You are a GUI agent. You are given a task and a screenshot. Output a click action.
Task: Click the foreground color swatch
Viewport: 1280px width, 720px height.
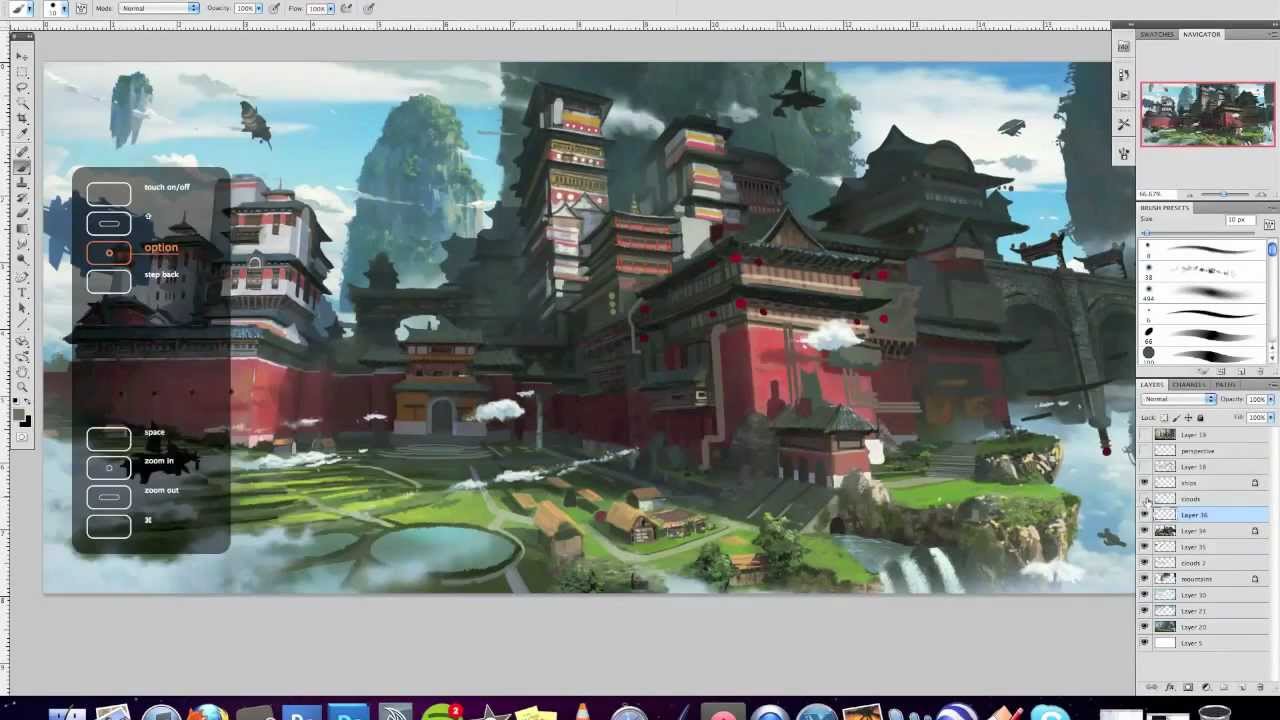(19, 415)
